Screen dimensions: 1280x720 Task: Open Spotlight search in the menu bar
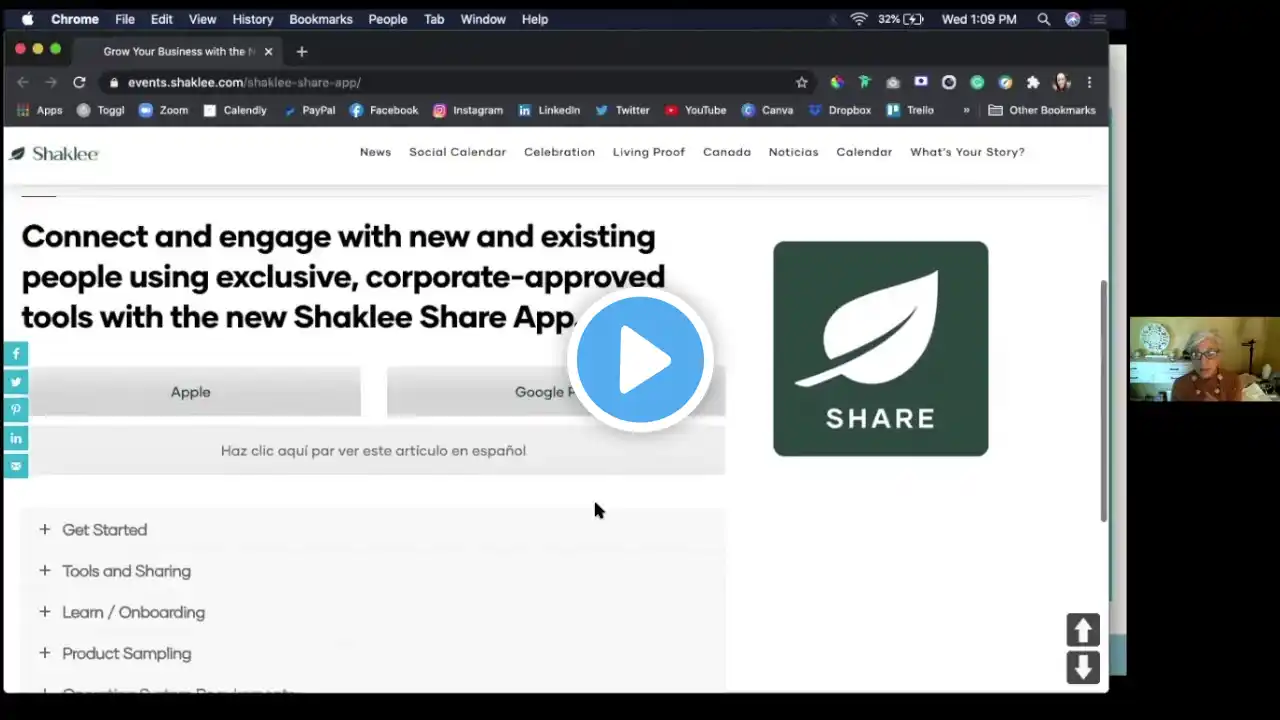[1043, 19]
